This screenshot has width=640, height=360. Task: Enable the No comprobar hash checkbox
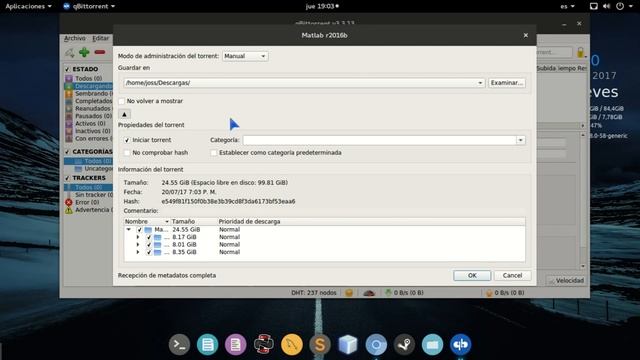[127, 153]
